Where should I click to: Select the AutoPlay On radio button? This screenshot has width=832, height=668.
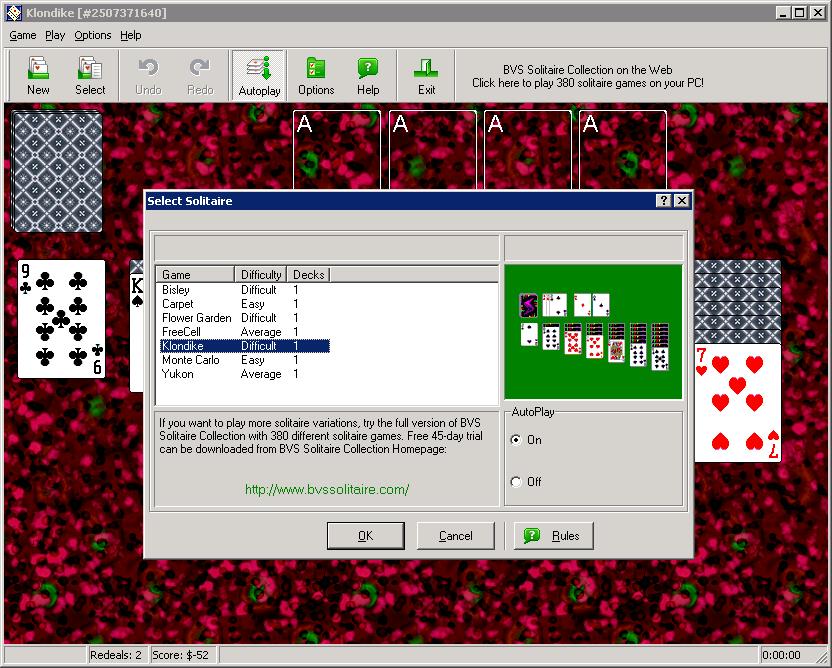[516, 440]
